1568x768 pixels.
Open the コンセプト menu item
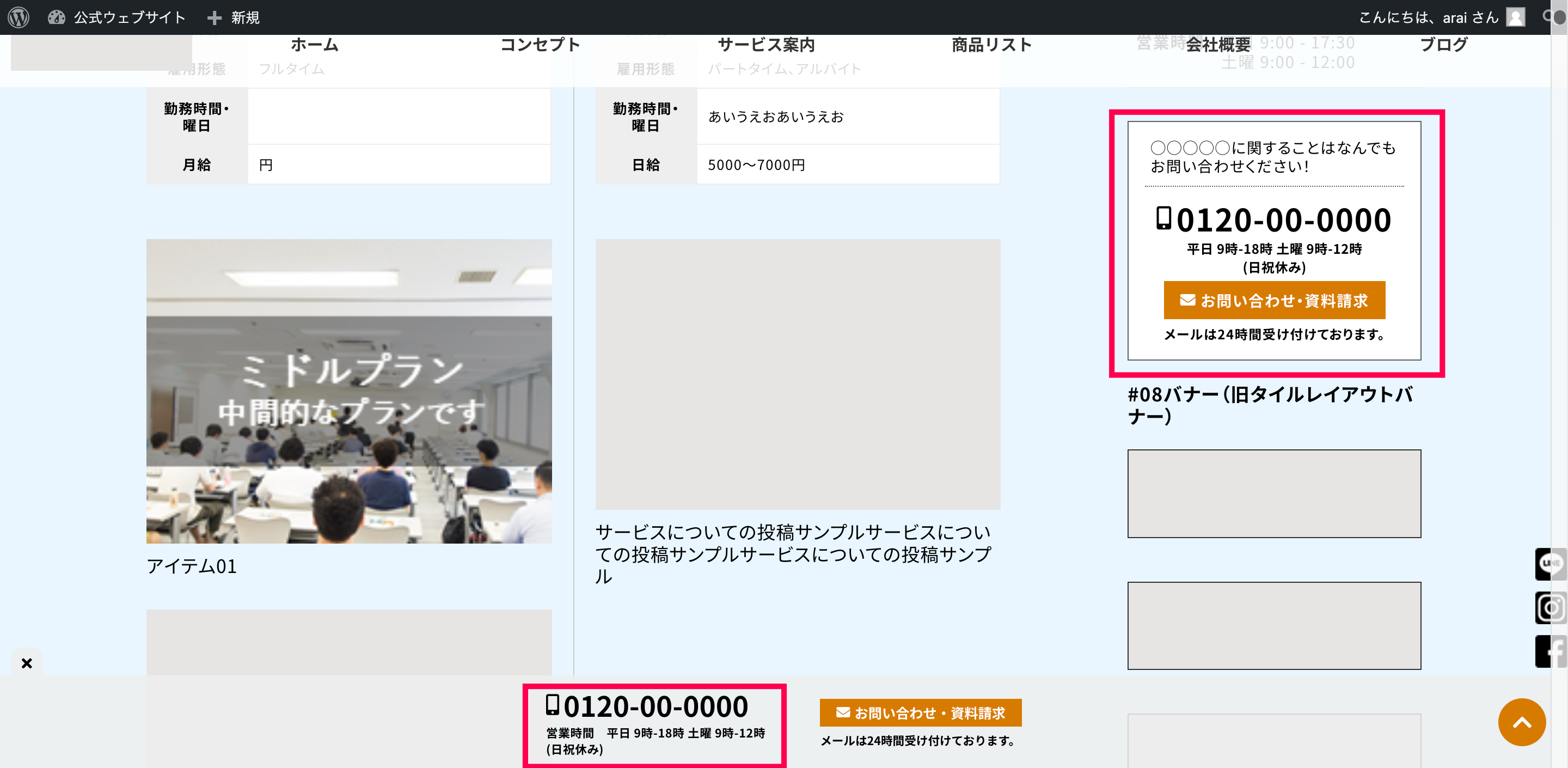pos(540,45)
